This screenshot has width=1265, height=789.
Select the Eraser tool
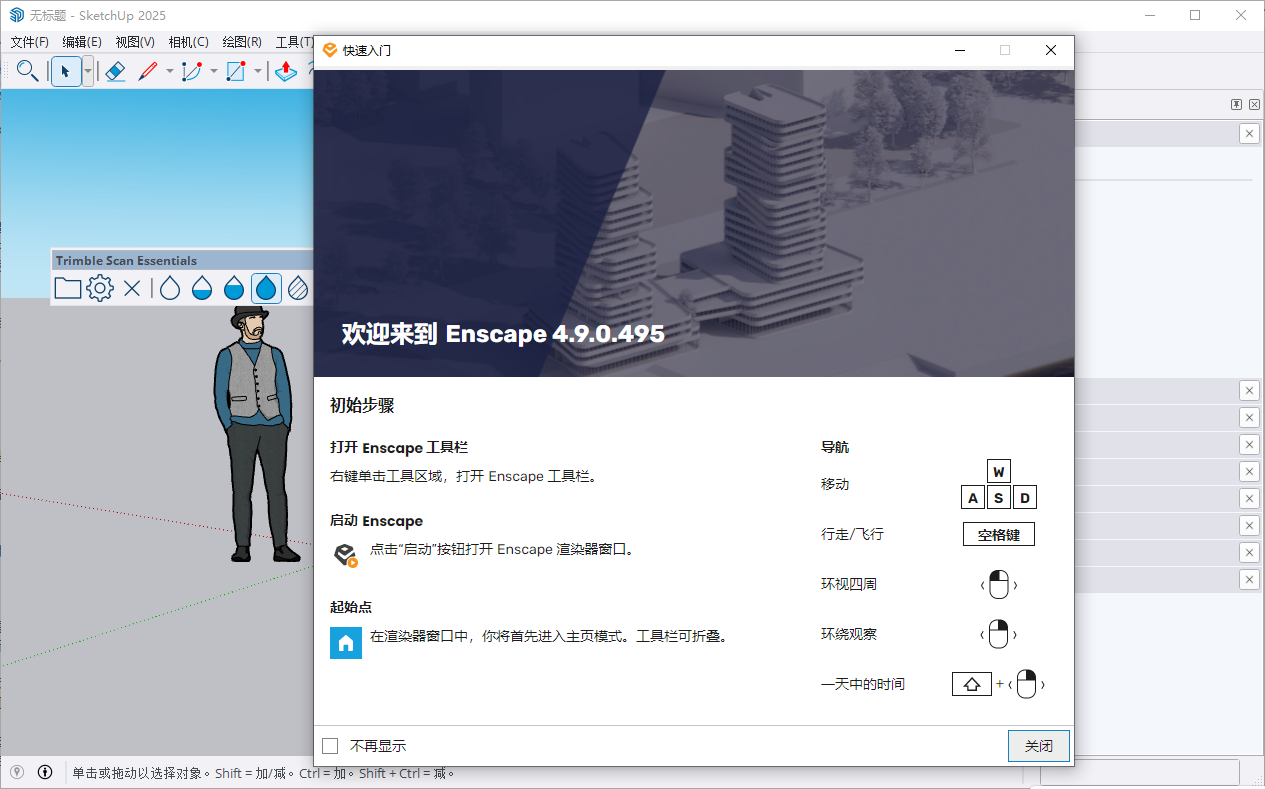coord(115,71)
